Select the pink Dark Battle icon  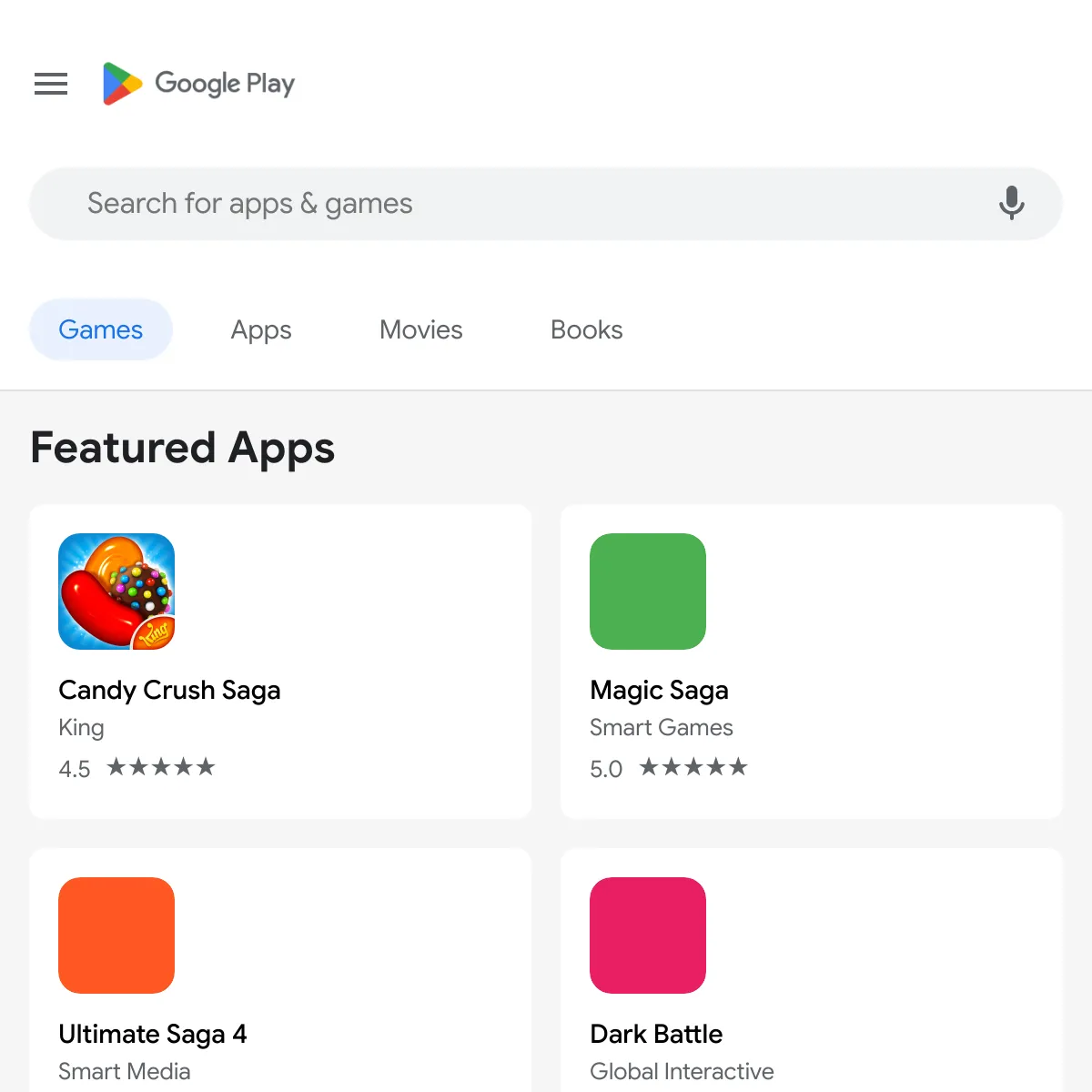tap(648, 935)
